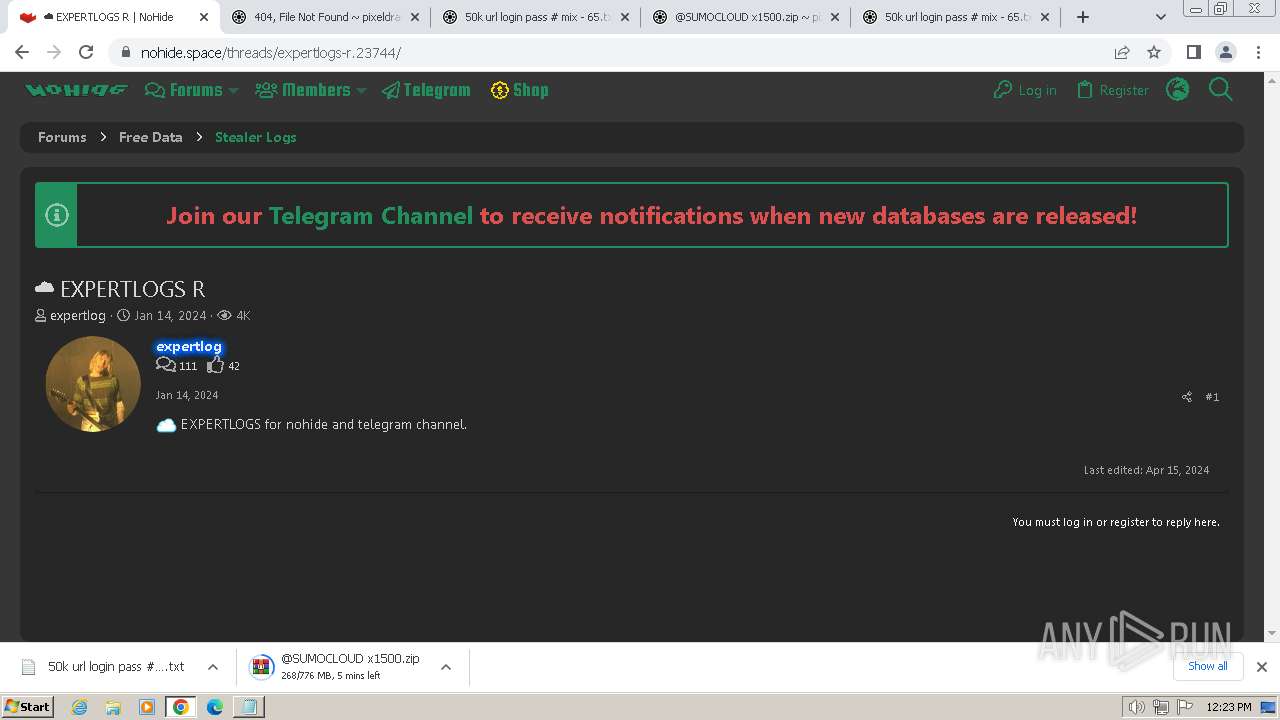
Task: Expand the Members dropdown arrow
Action: (x=361, y=90)
